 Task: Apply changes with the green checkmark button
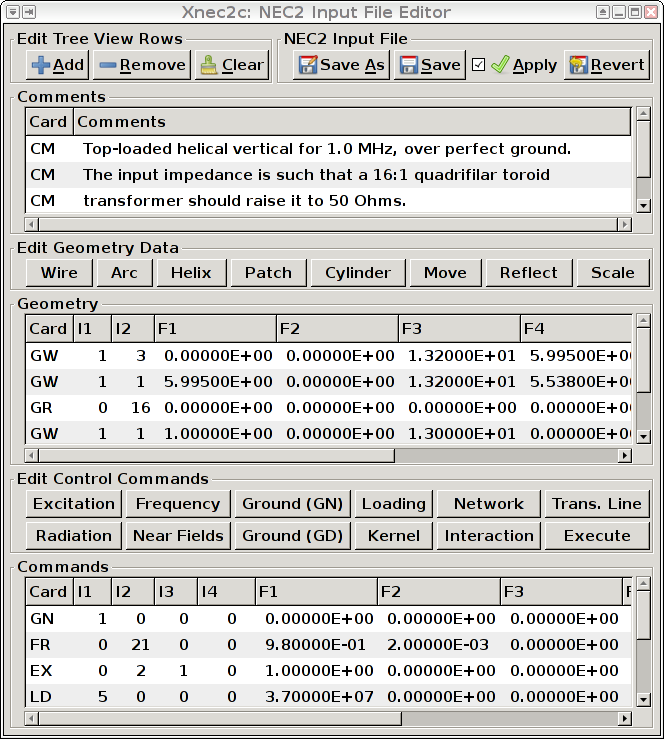524,65
